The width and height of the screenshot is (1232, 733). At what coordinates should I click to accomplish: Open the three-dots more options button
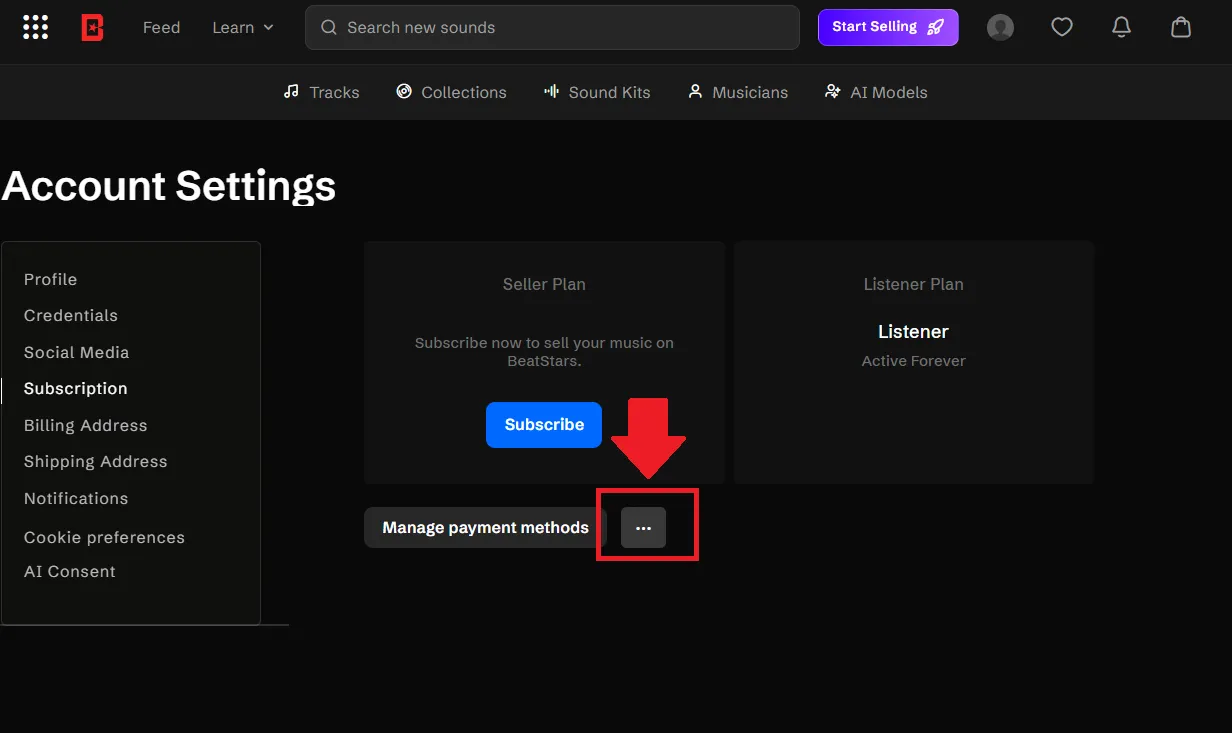coord(643,527)
